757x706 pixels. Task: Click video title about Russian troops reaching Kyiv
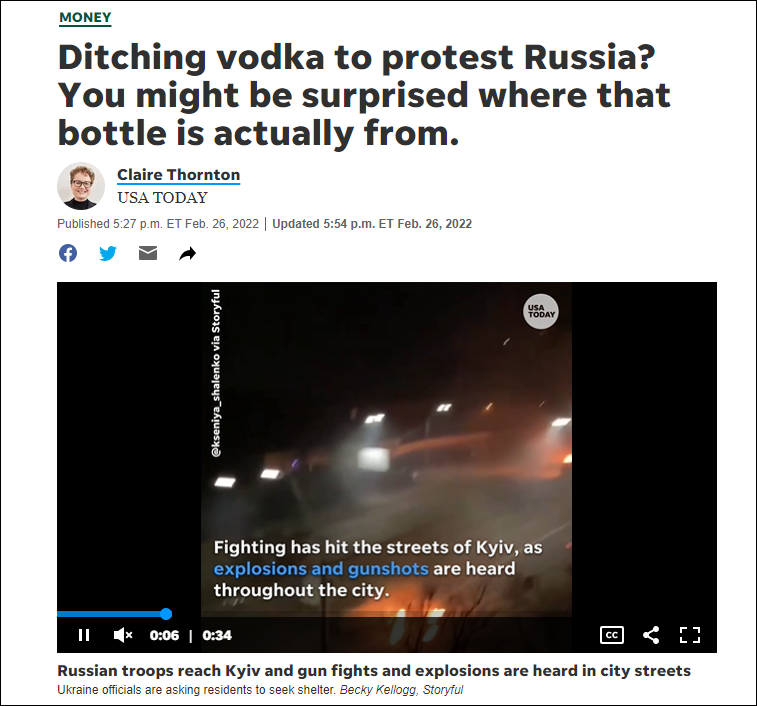click(374, 670)
